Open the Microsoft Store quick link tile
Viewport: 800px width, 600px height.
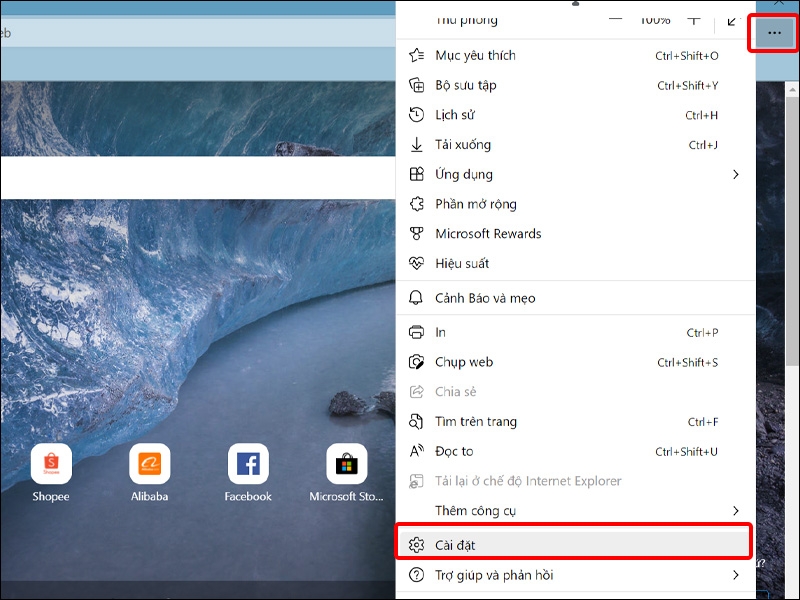[346, 463]
